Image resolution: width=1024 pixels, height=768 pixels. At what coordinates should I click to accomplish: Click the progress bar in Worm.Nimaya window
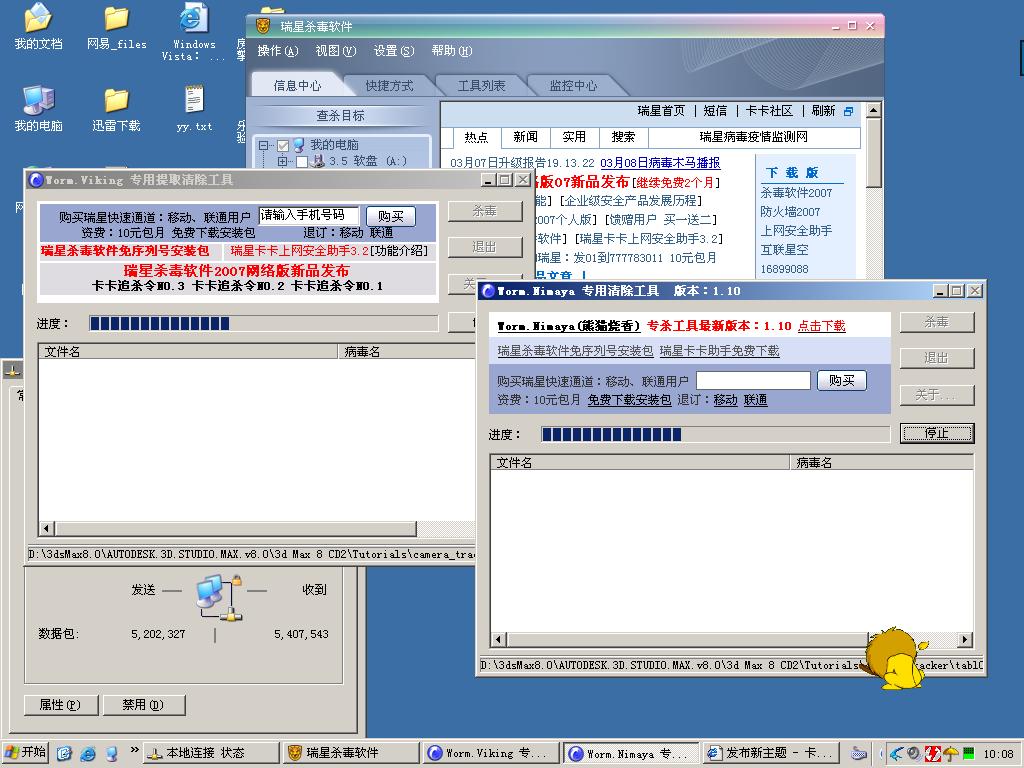[x=715, y=434]
